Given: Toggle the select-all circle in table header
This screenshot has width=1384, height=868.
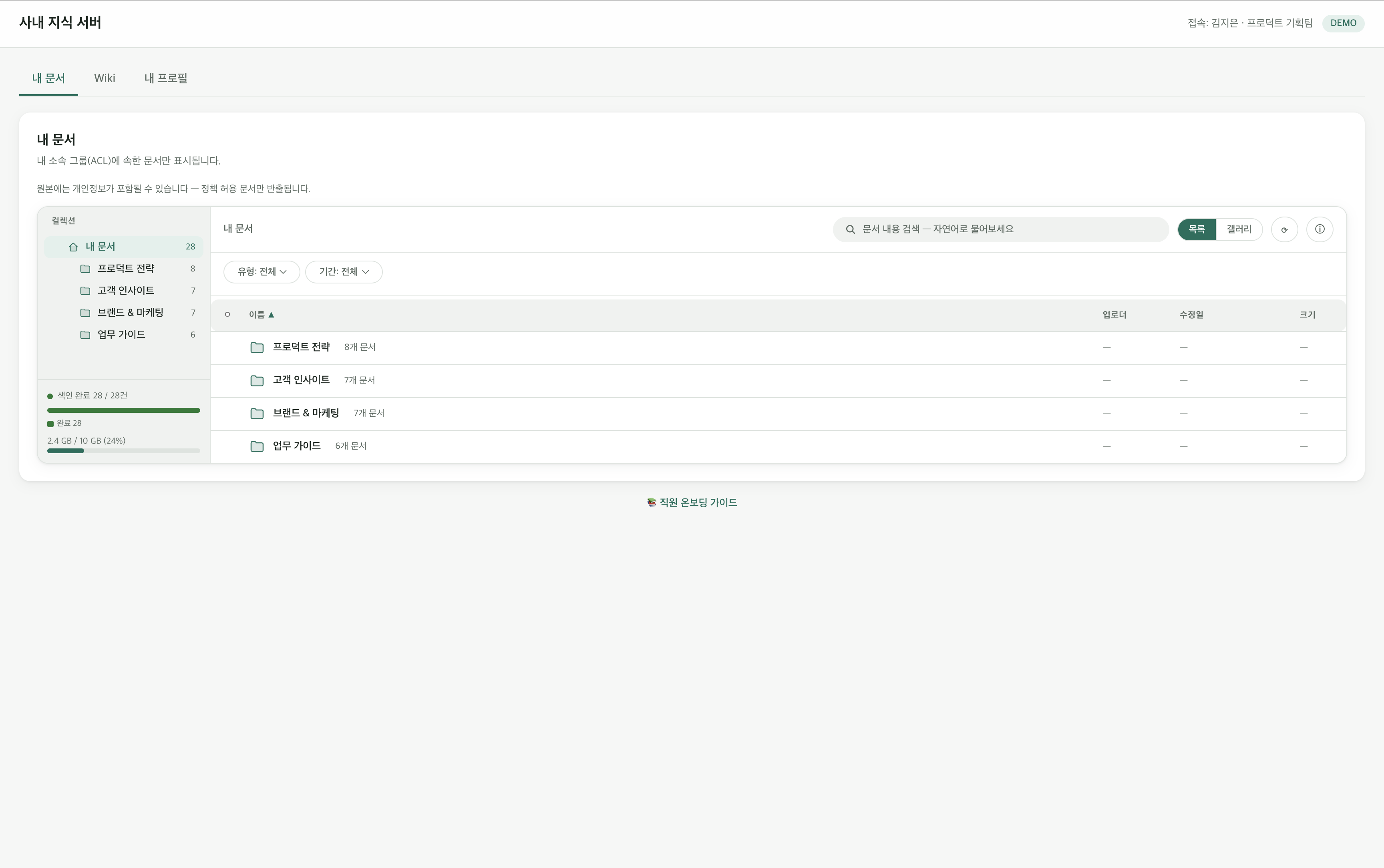Looking at the screenshot, I should click(x=227, y=315).
